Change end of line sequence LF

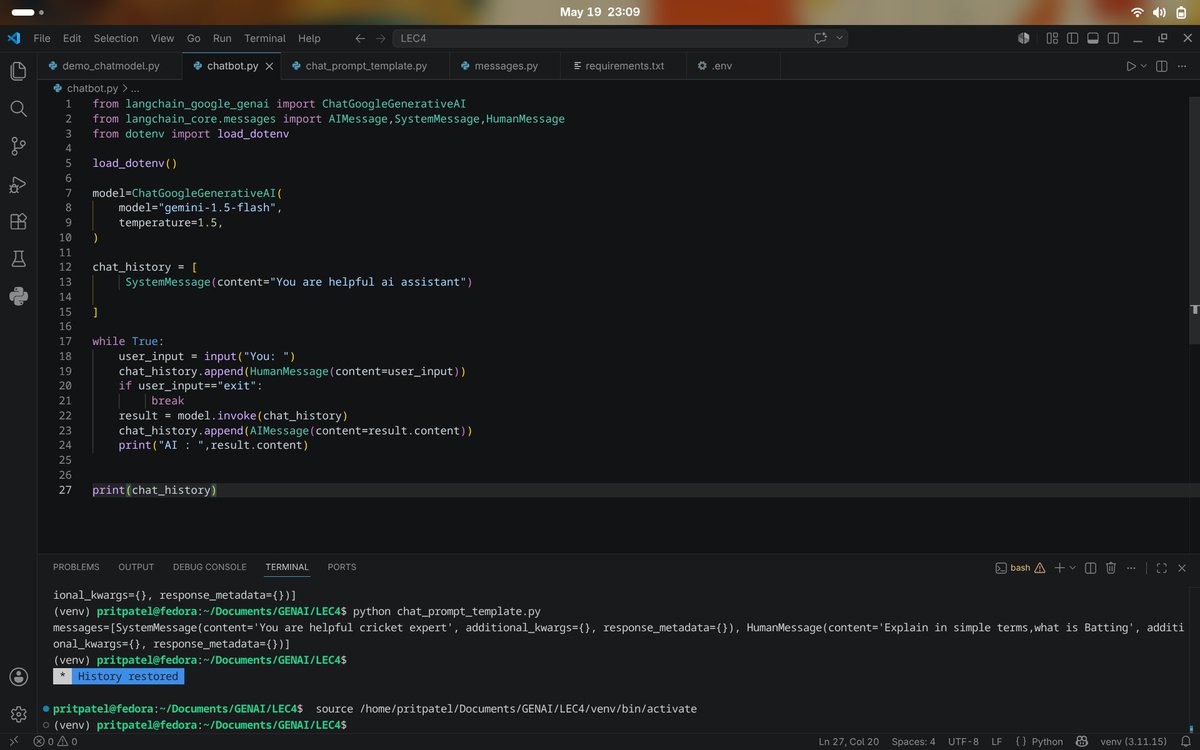[996, 741]
